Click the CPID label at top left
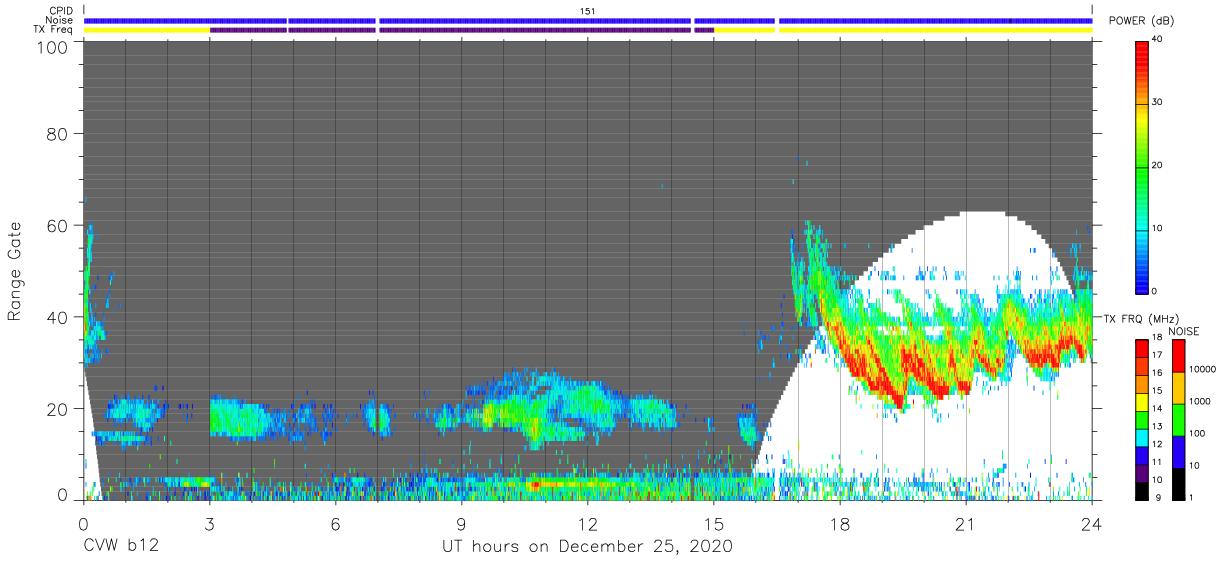The image size is (1228, 567). tap(60, 10)
